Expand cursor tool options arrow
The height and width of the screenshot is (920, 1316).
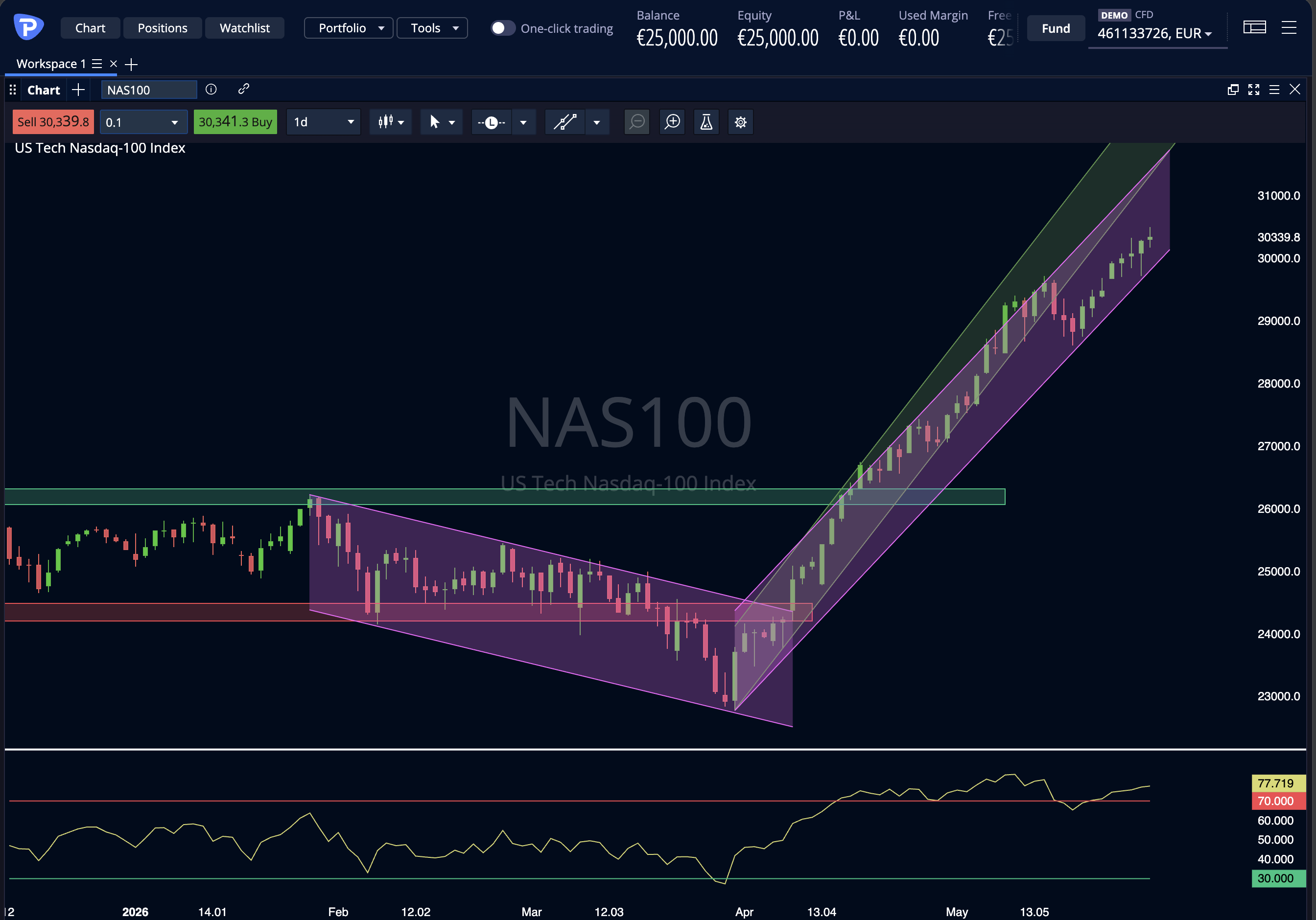coord(452,123)
